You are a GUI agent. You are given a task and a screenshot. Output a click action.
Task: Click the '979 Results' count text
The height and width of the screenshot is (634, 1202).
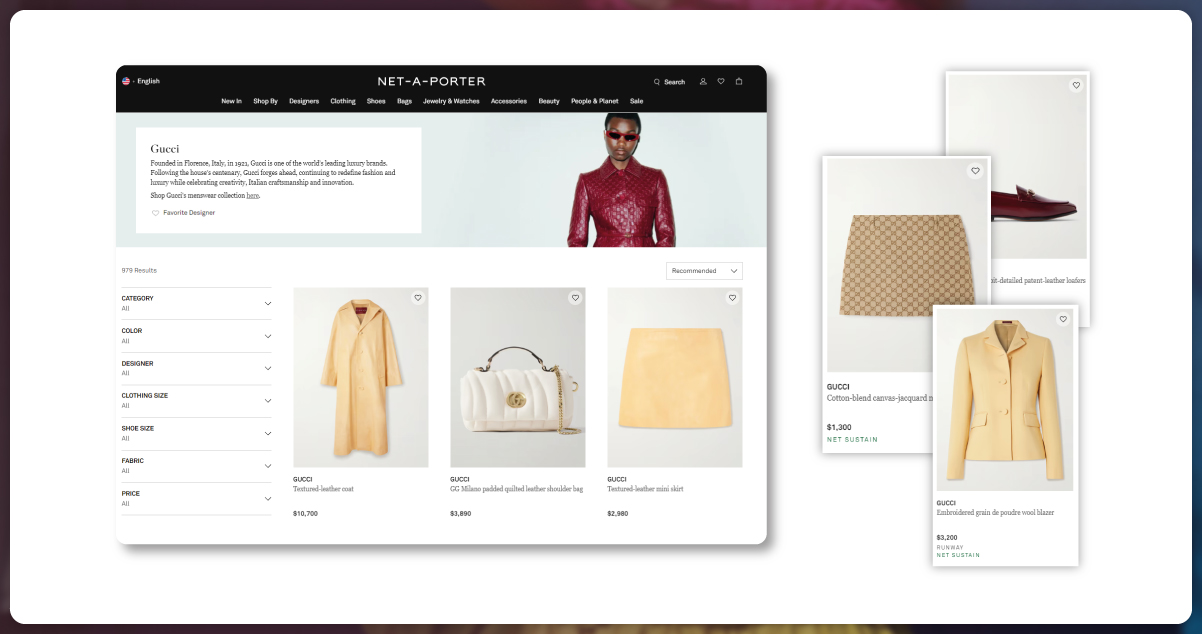139,270
